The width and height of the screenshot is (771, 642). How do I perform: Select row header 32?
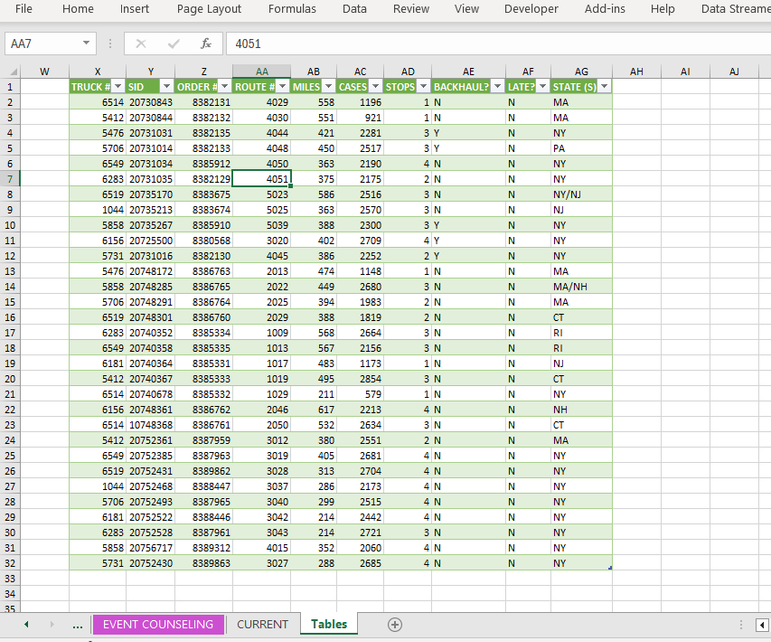coord(10,563)
